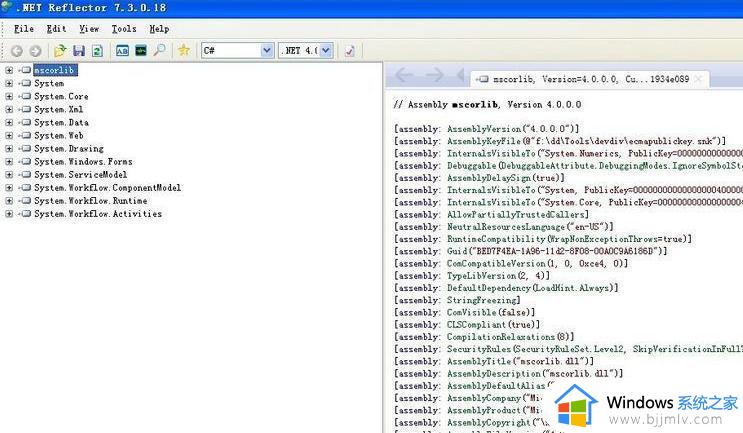Screen dimensions: 743x433
Task: Click the TypeLibVersion attribute link
Action: click(481, 276)
